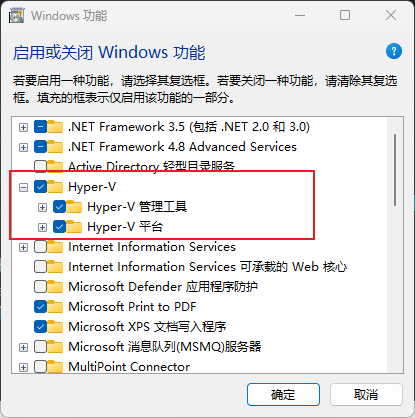Select the Hyper-V folder icon
415x418 pixels.
click(55, 187)
